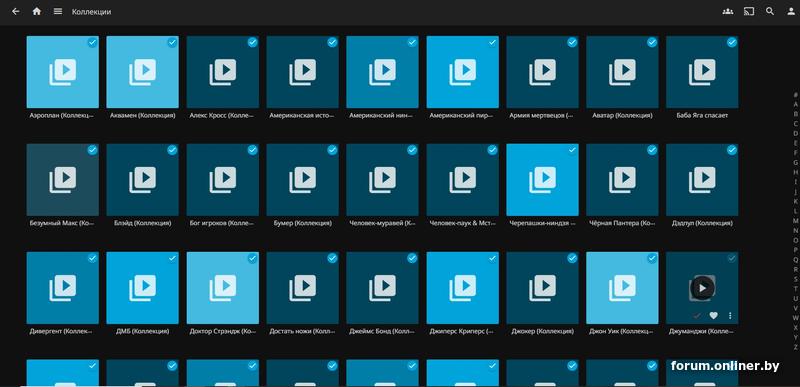
Task: Open the Аватар collection thumbnail
Action: 622,72
